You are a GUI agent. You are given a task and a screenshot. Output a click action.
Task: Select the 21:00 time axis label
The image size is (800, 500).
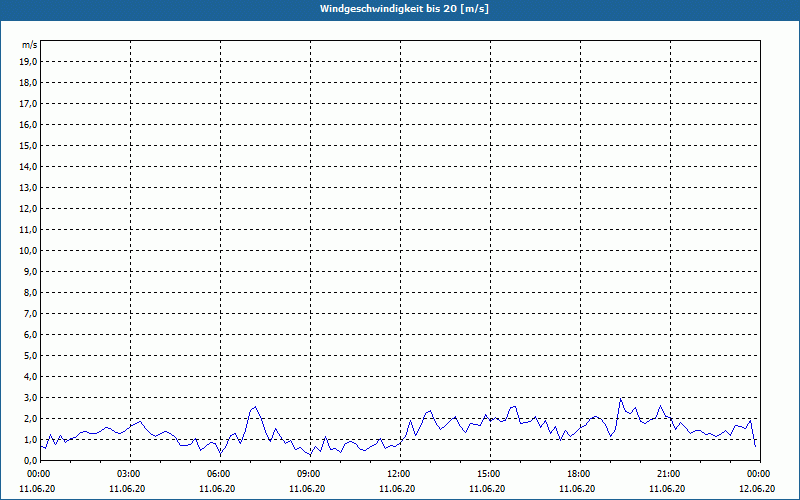tap(668, 474)
